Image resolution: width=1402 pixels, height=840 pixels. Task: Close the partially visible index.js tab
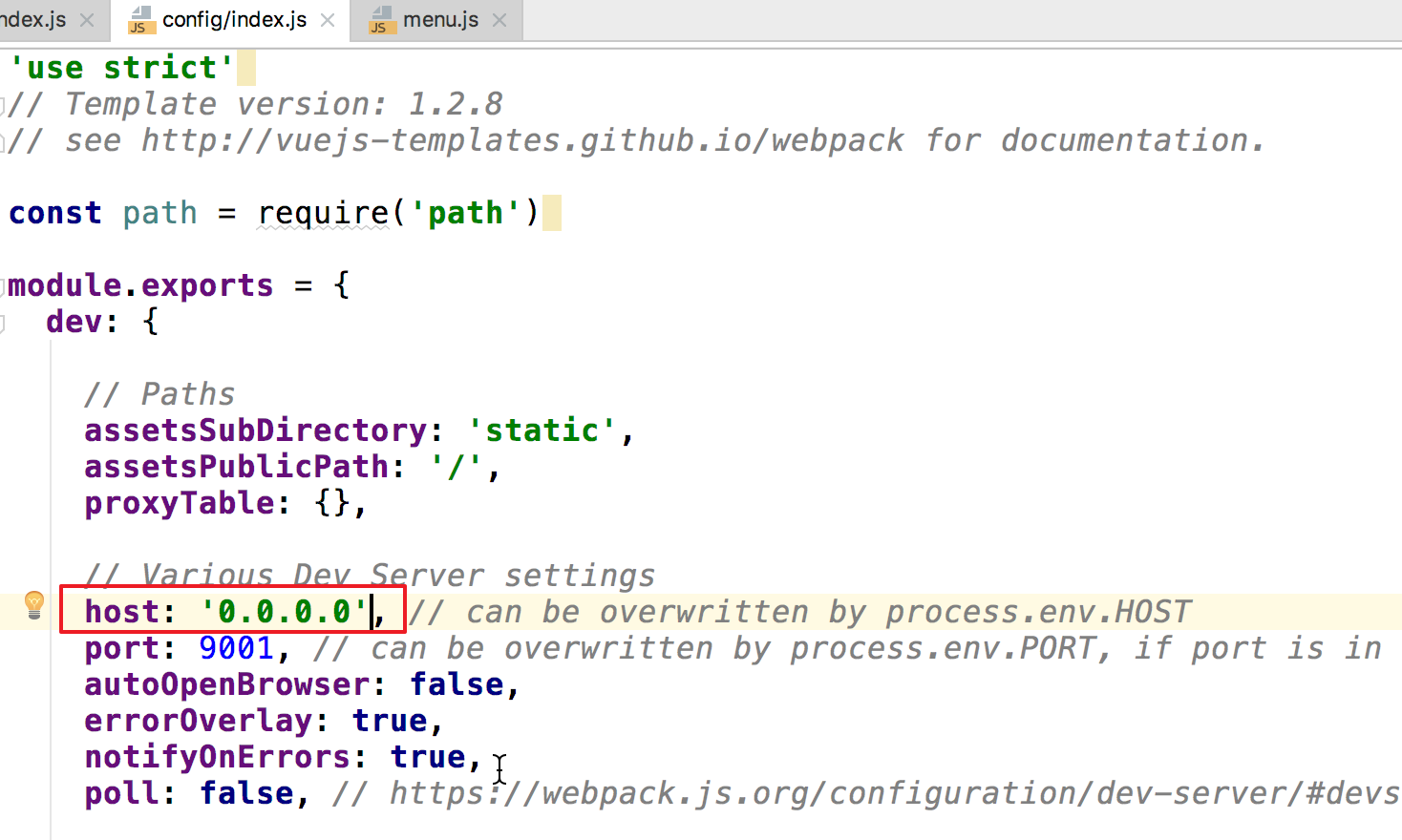coord(87,20)
